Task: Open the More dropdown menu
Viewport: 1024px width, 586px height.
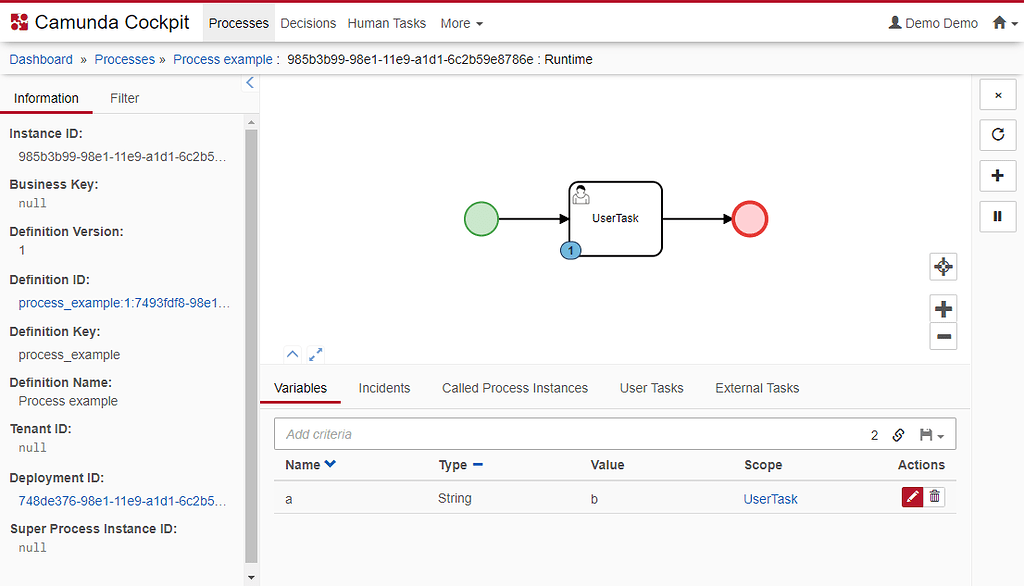Action: tap(461, 23)
